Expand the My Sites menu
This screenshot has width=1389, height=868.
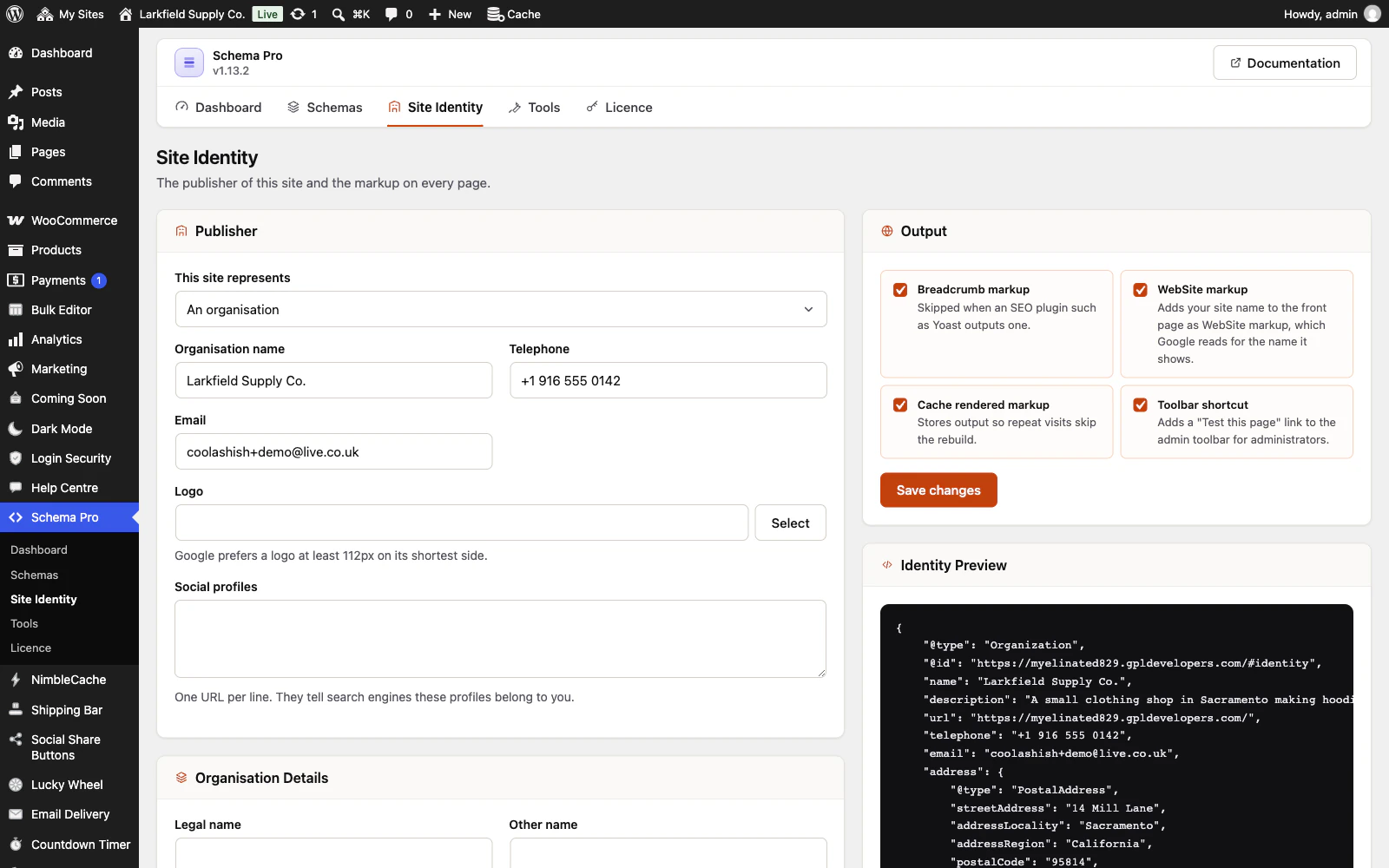(x=70, y=14)
